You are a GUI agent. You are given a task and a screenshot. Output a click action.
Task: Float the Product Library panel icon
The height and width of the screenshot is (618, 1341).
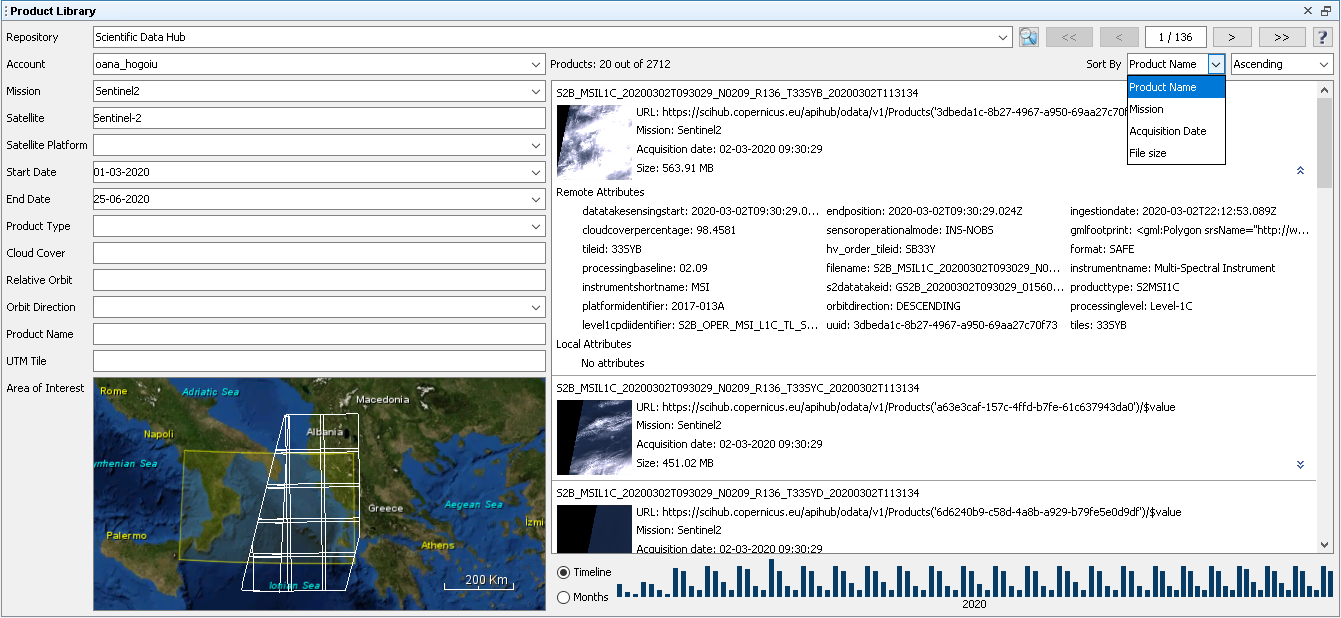[1326, 11]
